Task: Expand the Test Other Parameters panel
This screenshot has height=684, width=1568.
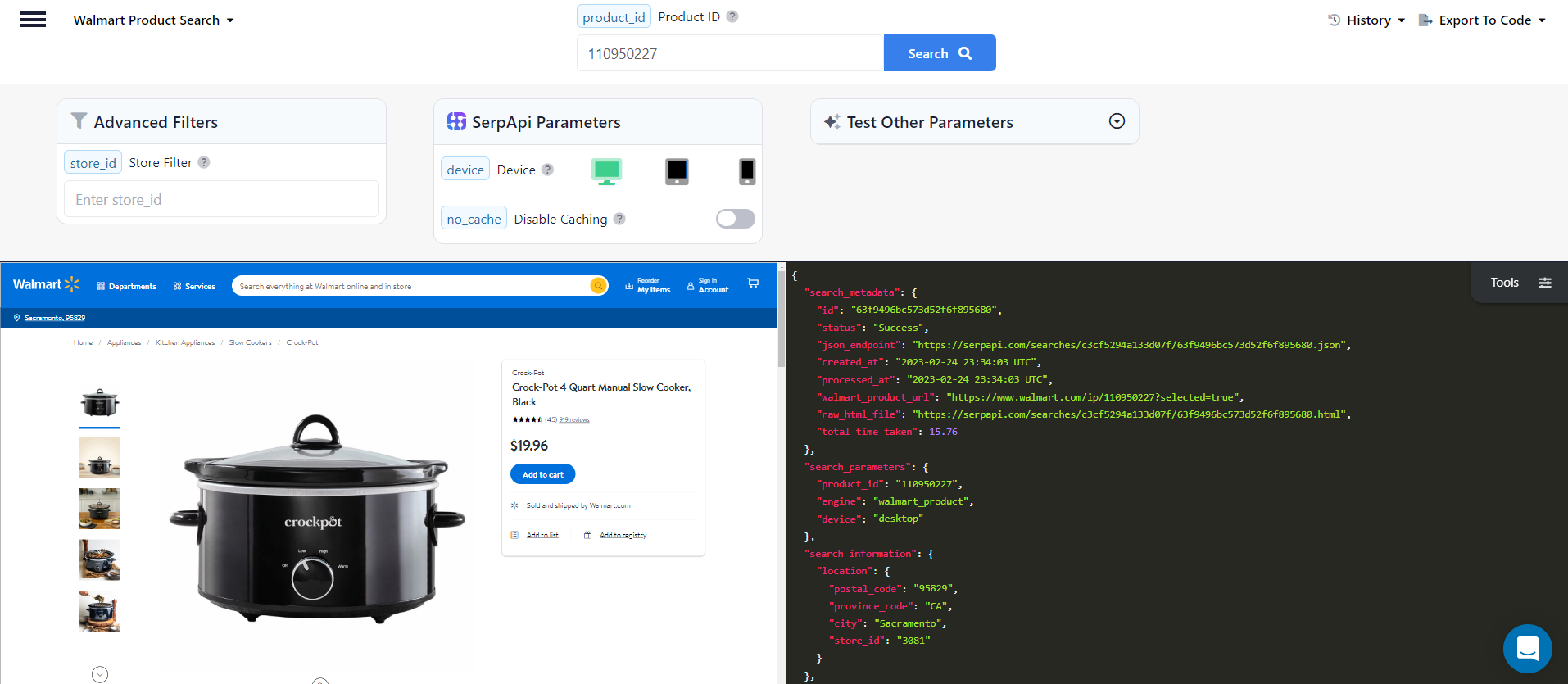Action: click(1117, 121)
